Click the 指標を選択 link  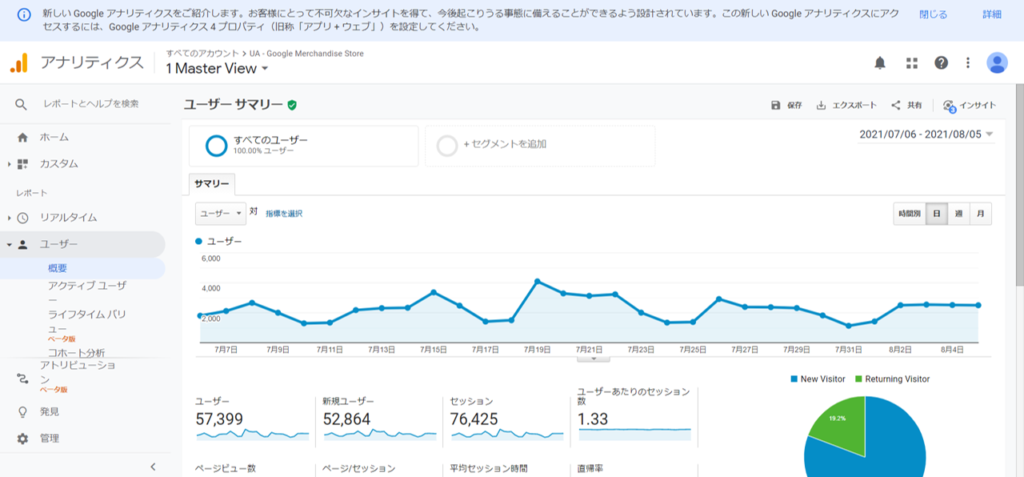[x=284, y=214]
